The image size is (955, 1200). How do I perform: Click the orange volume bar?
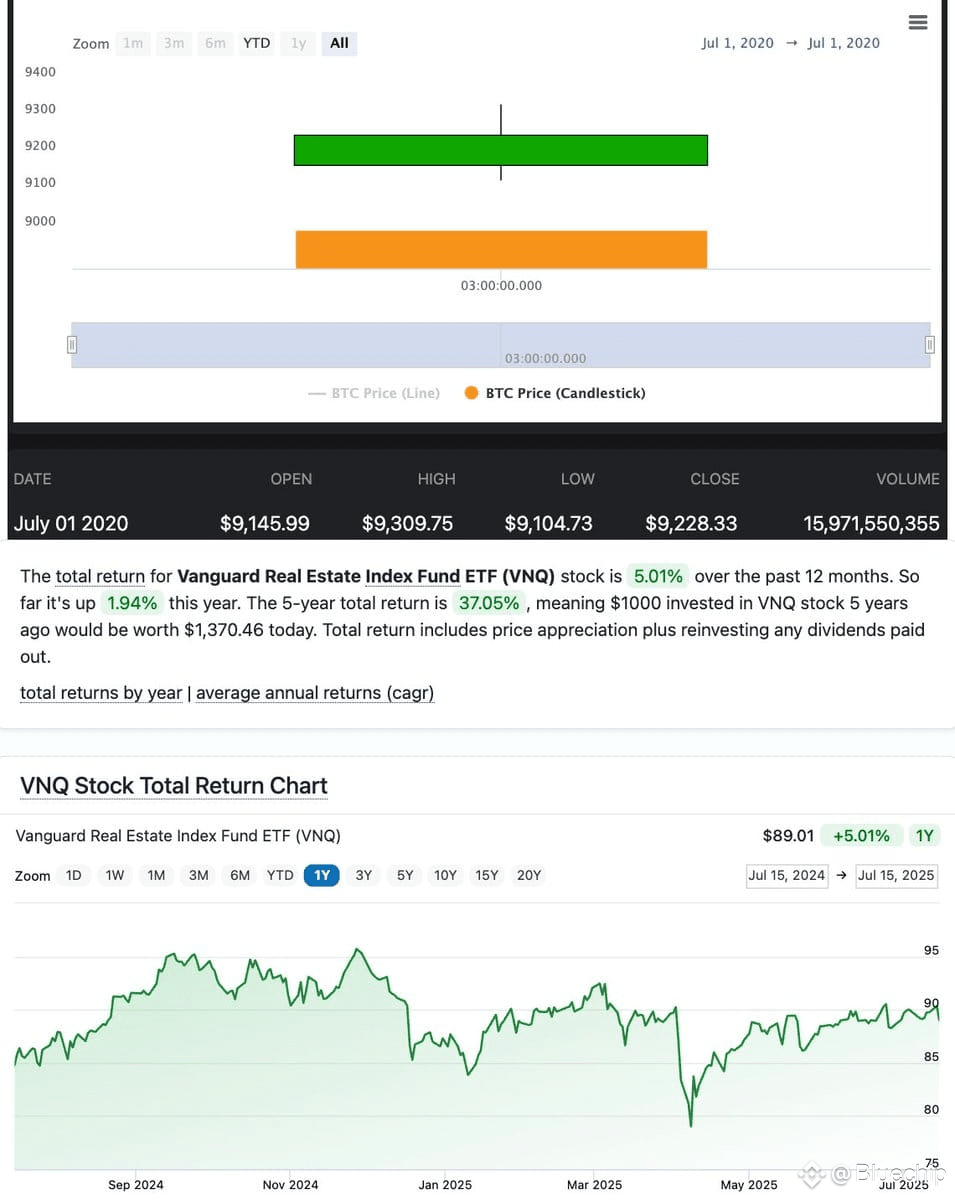[501, 250]
